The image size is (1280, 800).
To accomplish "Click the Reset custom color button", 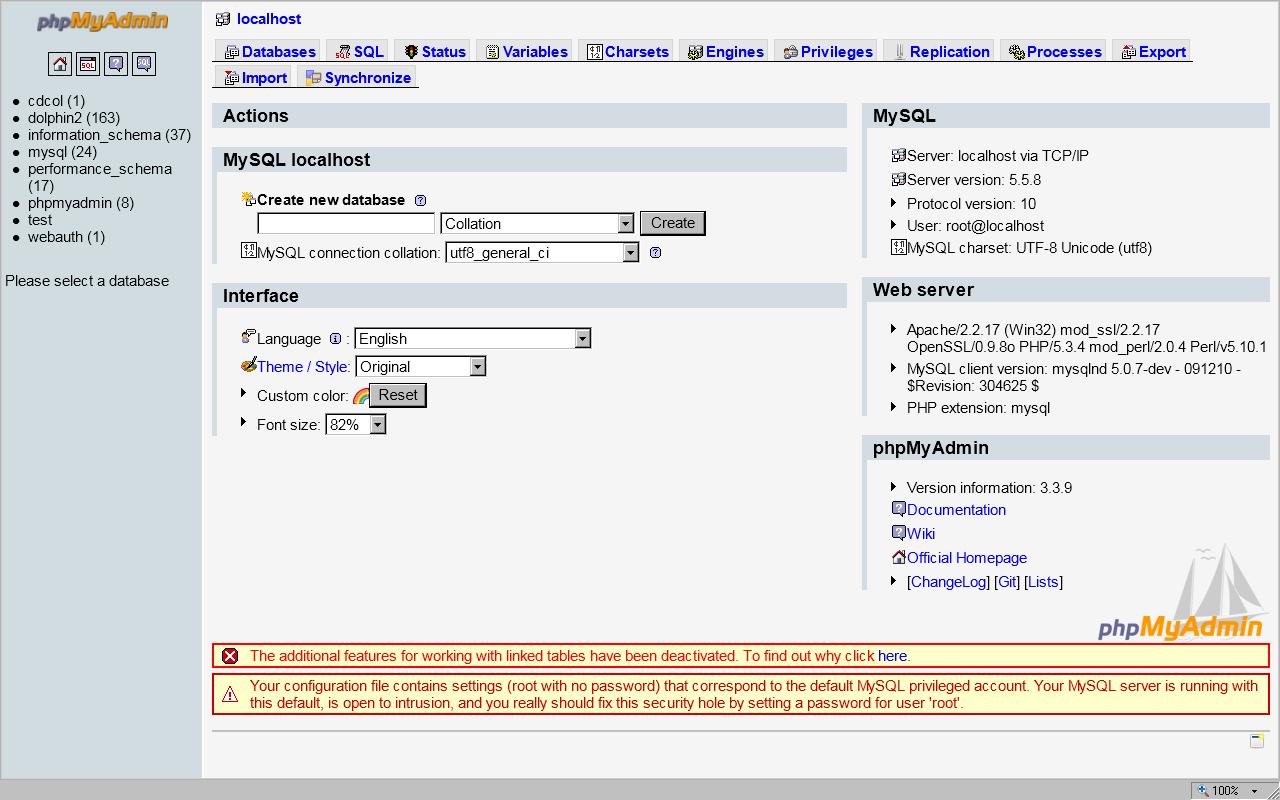I will click(398, 396).
